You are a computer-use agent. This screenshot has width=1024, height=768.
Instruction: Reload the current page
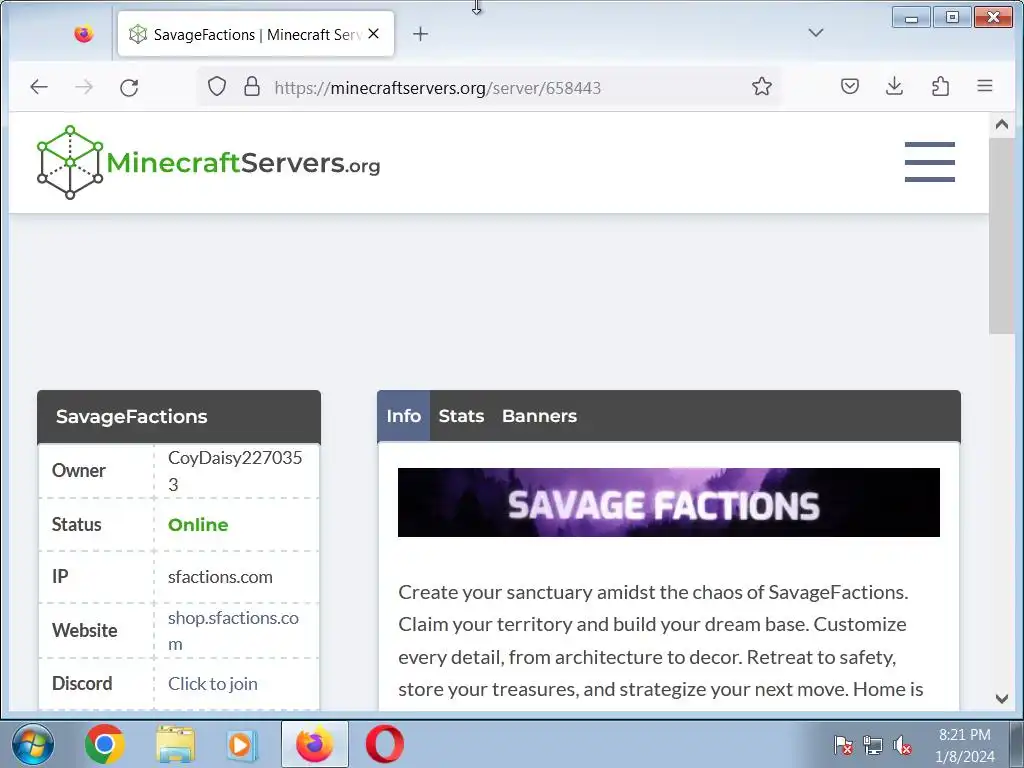129,87
